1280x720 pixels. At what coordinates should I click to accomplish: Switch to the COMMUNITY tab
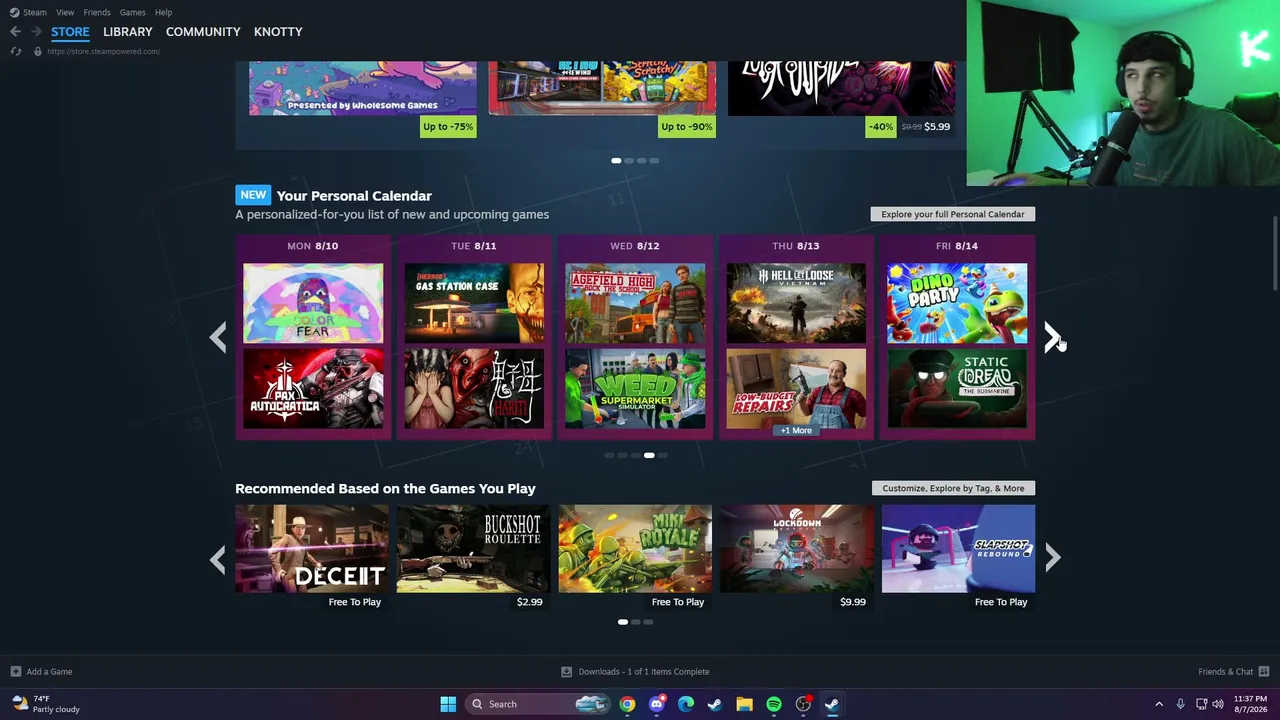point(203,32)
